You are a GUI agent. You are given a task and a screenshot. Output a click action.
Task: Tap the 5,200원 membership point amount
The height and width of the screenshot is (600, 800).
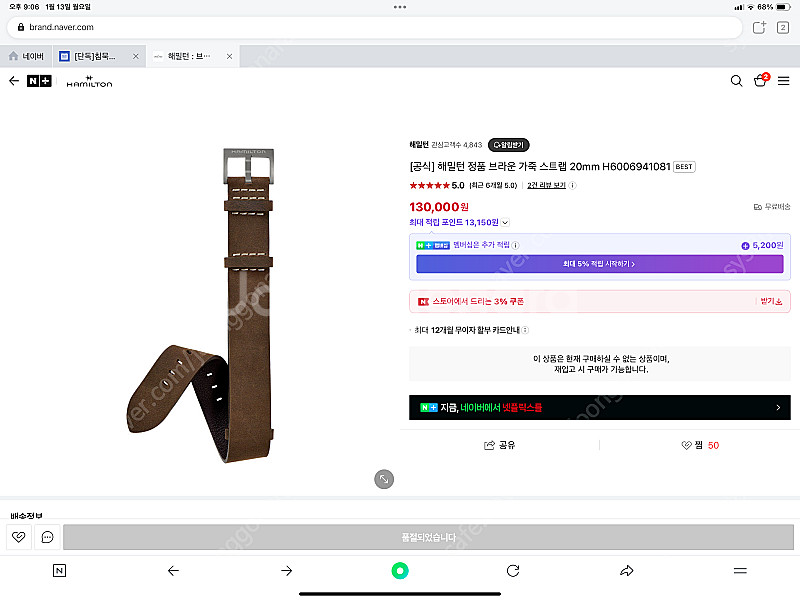point(762,245)
